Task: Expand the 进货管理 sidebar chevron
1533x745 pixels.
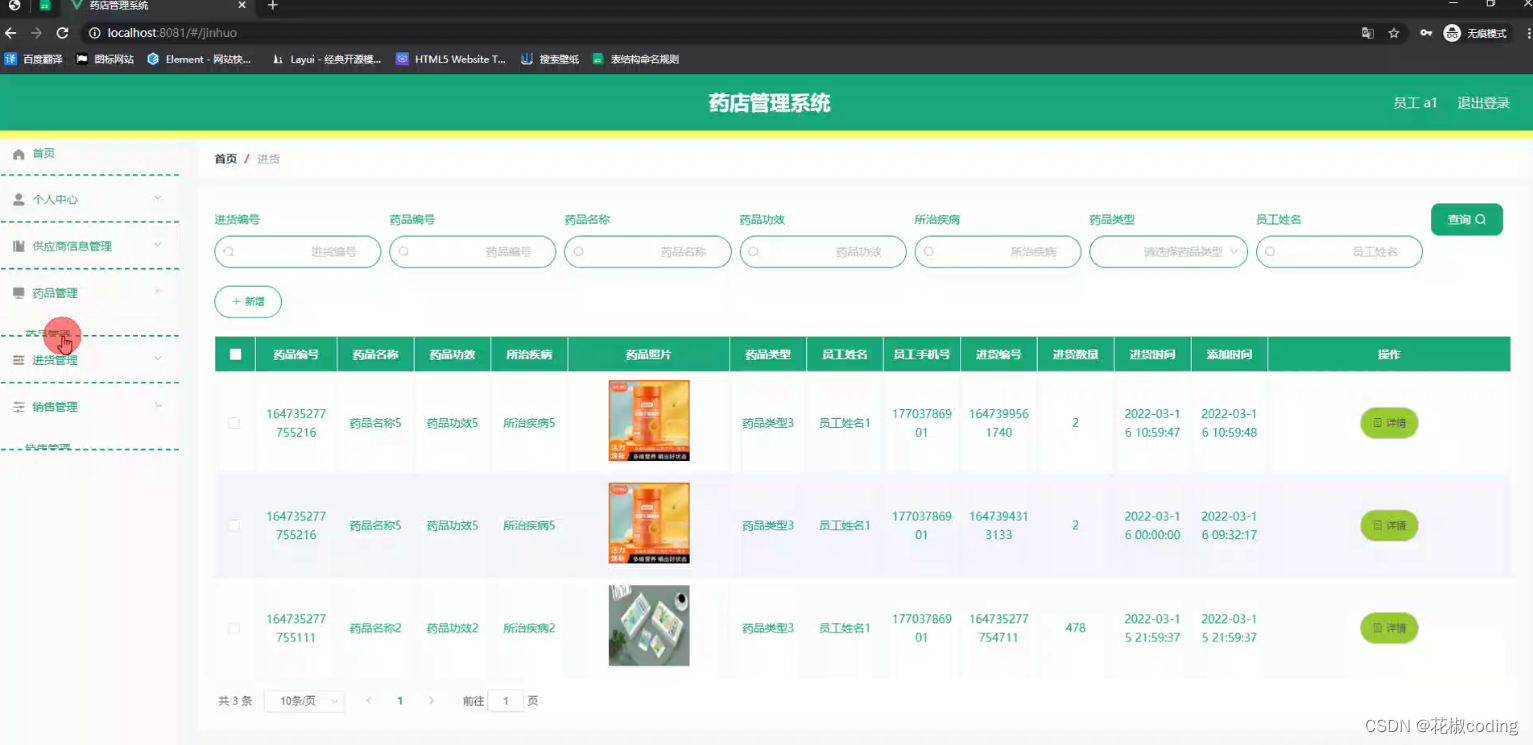Action: [158, 358]
